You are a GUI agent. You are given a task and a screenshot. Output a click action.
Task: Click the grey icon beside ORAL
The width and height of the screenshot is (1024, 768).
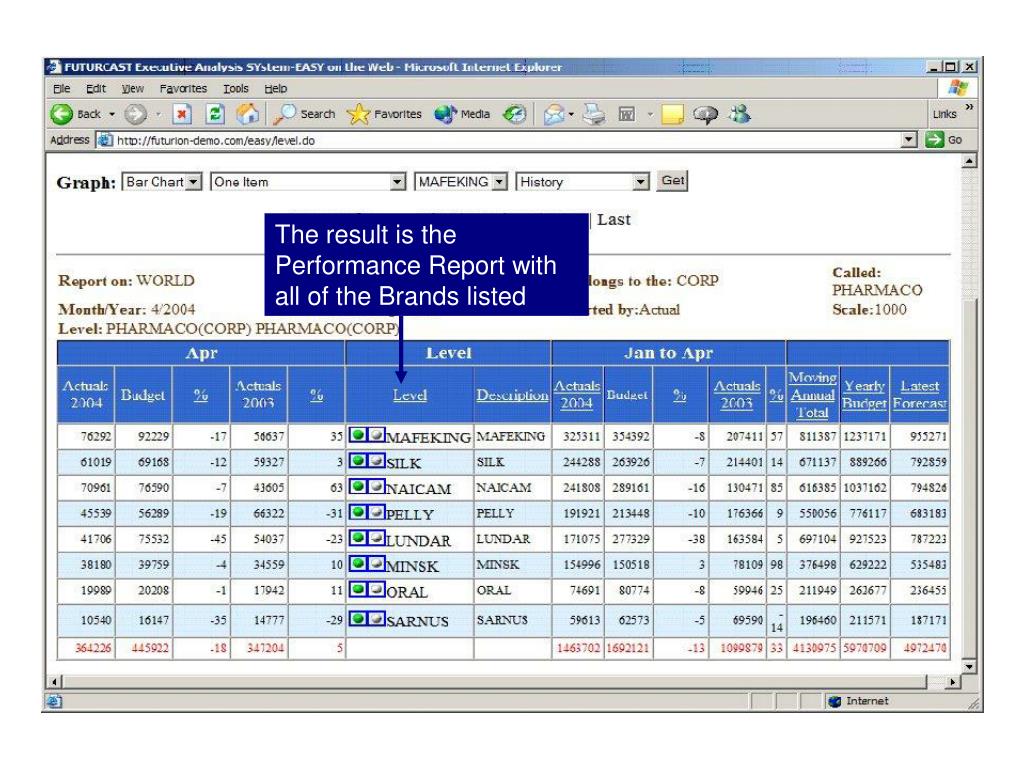[x=376, y=589]
